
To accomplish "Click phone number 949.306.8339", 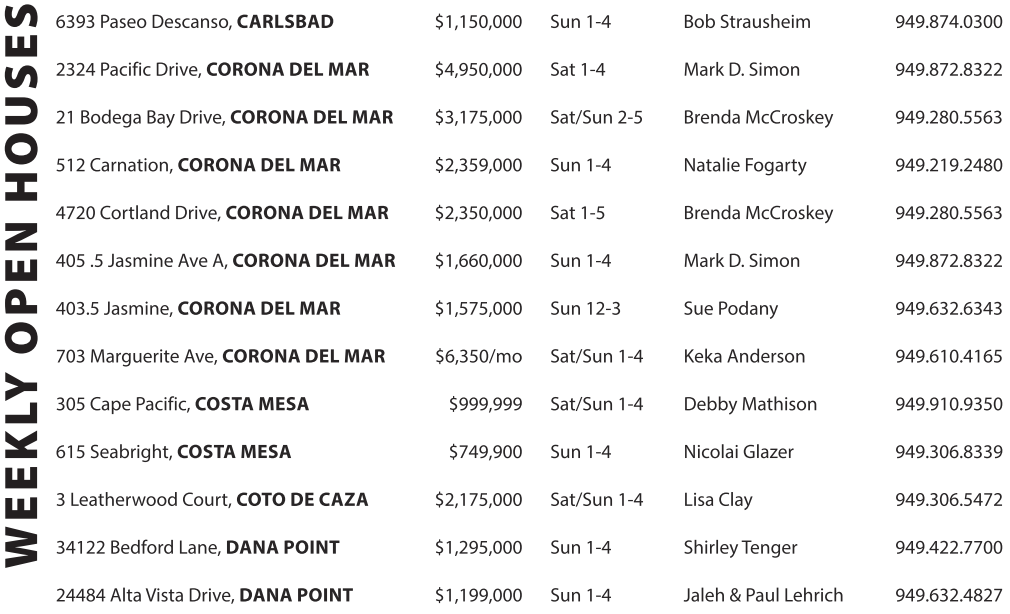I will point(948,453).
